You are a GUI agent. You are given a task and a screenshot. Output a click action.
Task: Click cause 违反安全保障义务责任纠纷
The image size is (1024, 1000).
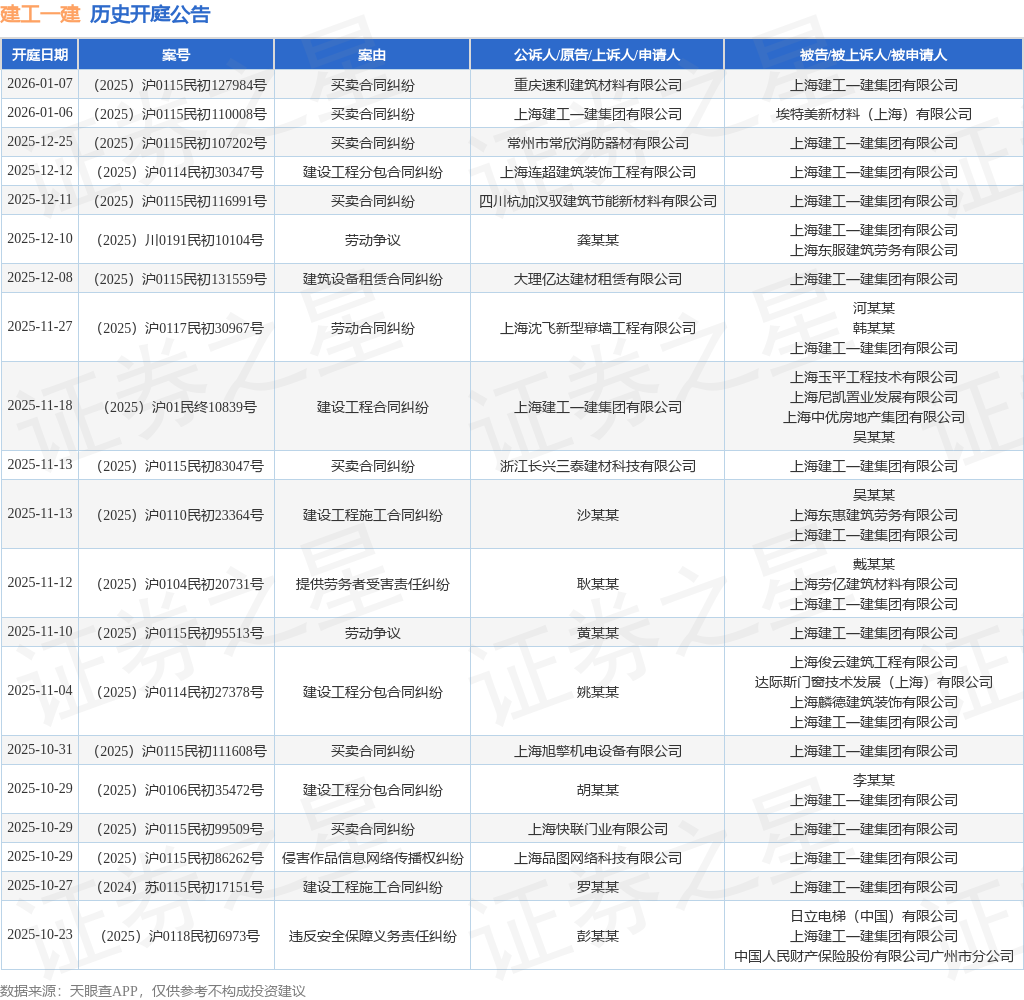click(x=372, y=936)
